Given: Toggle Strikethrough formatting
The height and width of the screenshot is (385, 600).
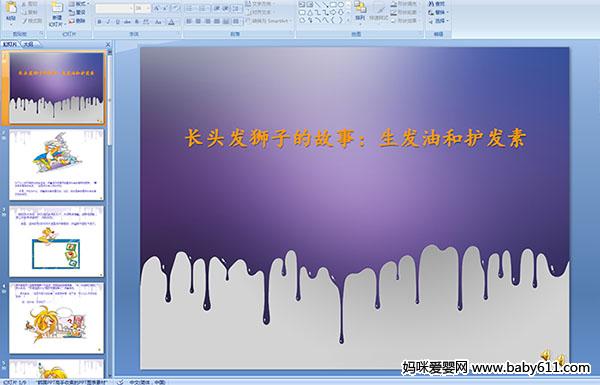Looking at the screenshot, I should coord(127,22).
